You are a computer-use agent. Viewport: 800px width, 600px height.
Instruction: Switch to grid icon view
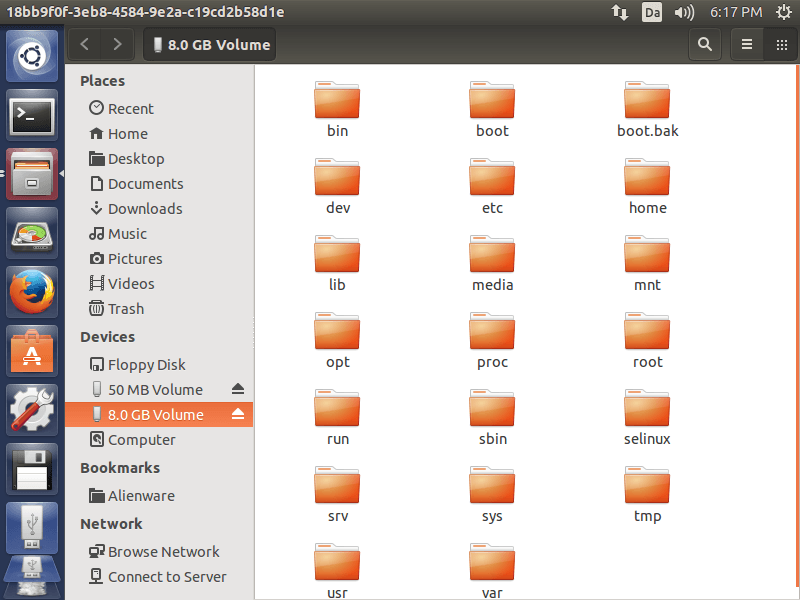781,44
